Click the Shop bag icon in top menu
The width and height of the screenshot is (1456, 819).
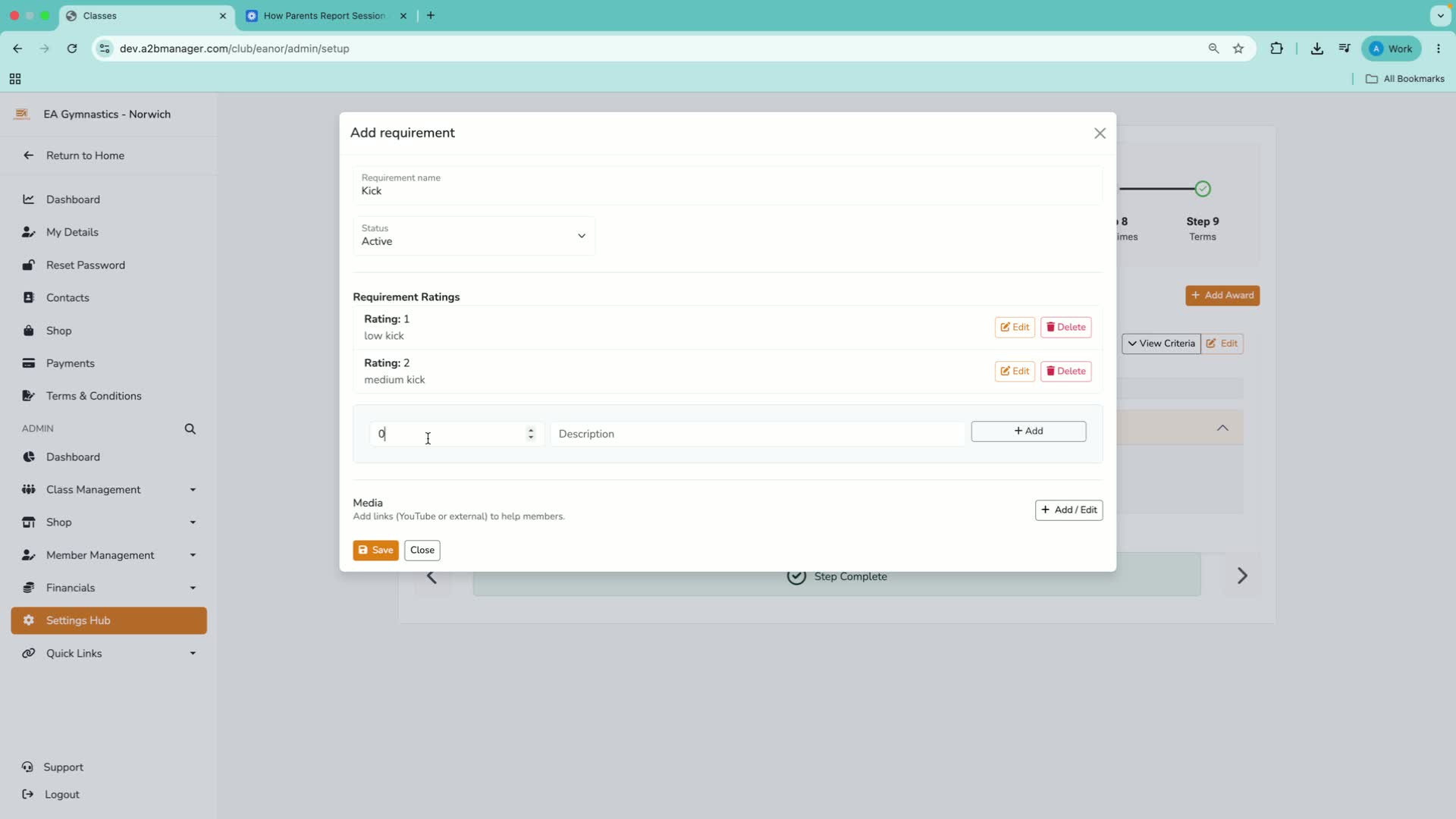coord(29,331)
